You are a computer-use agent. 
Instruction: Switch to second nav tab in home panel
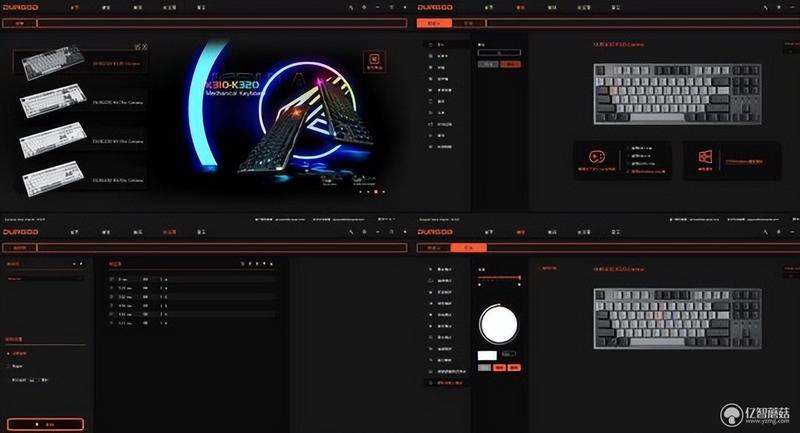tap(106, 8)
